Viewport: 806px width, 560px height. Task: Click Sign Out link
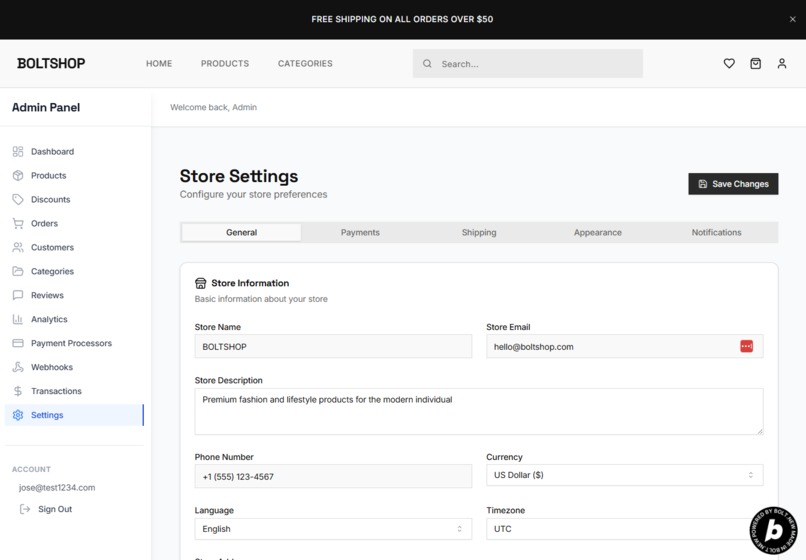(55, 509)
